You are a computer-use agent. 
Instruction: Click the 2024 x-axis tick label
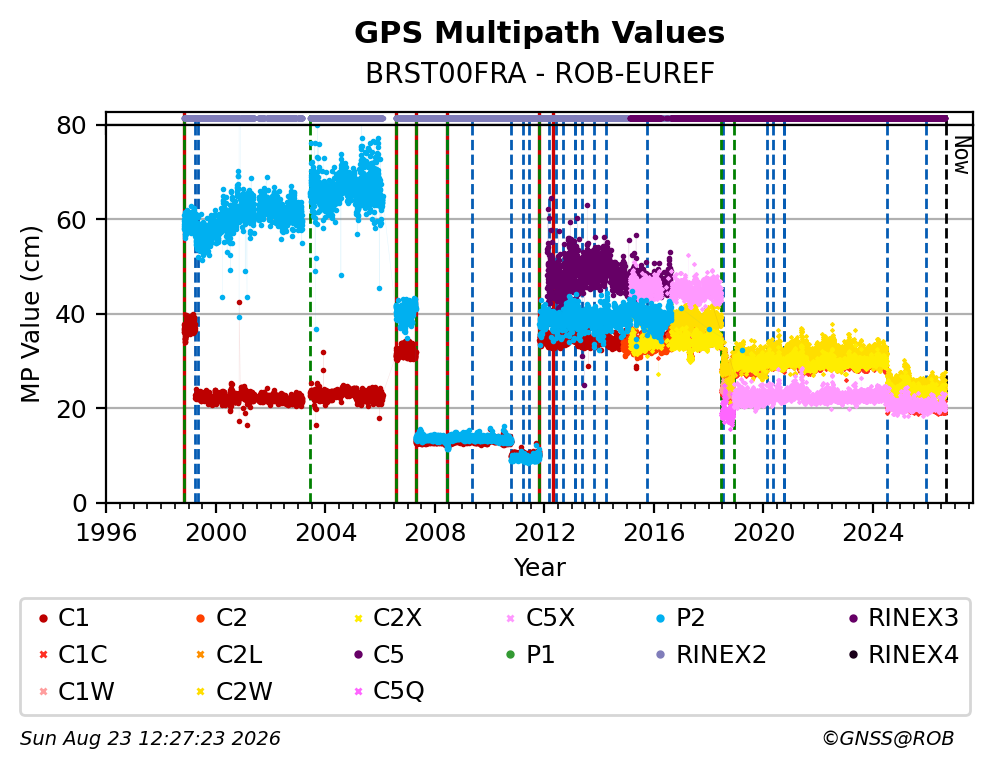[873, 532]
